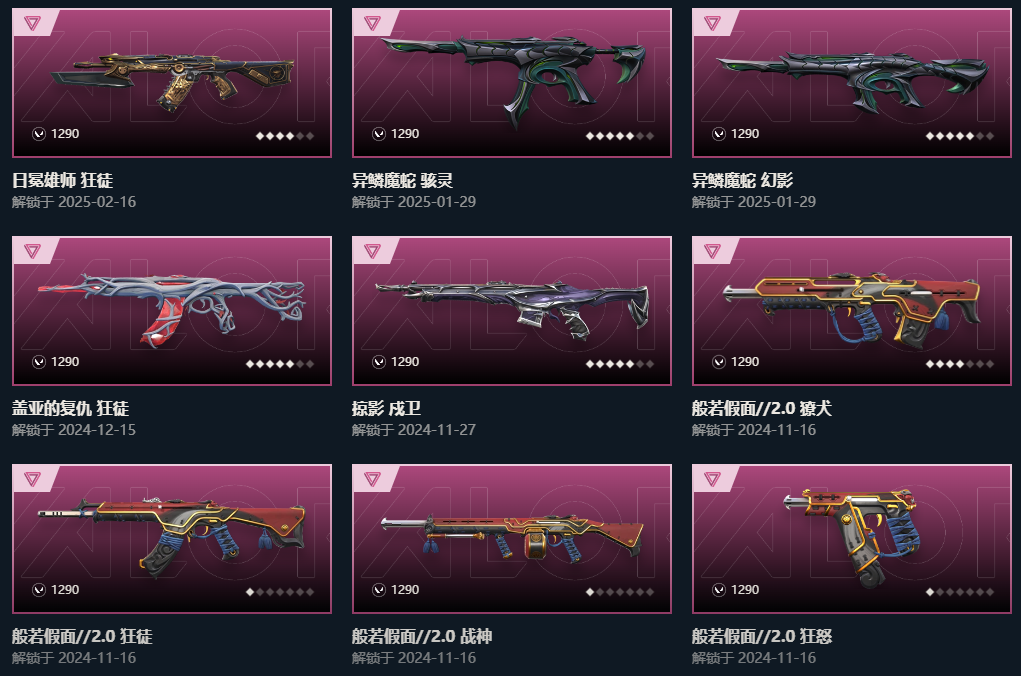This screenshot has width=1021, height=676.
Task: Select the 异鳞魔蛇 幻影 weapon skin image
Action: point(853,81)
